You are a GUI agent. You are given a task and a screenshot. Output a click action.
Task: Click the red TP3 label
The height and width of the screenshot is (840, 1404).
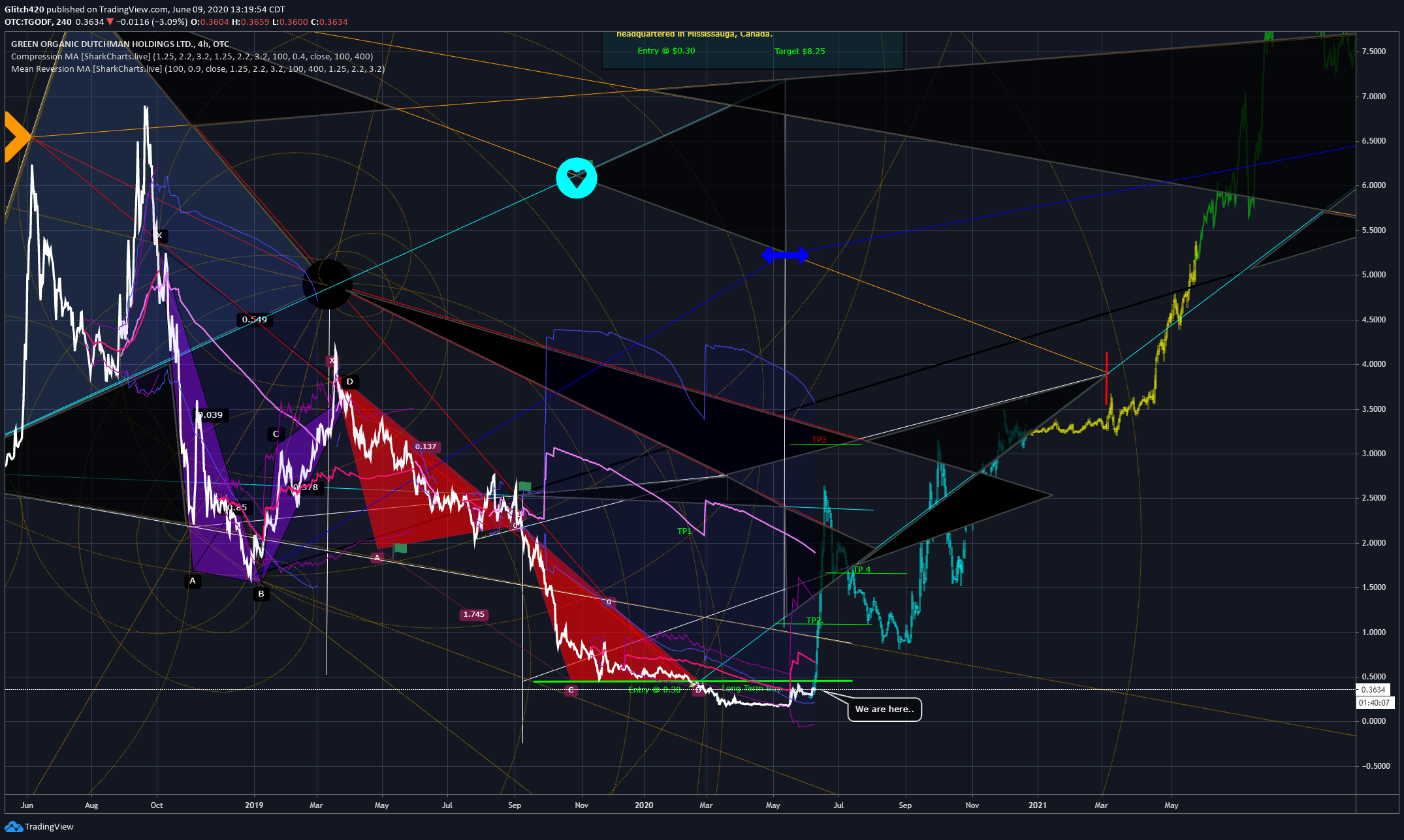click(820, 440)
